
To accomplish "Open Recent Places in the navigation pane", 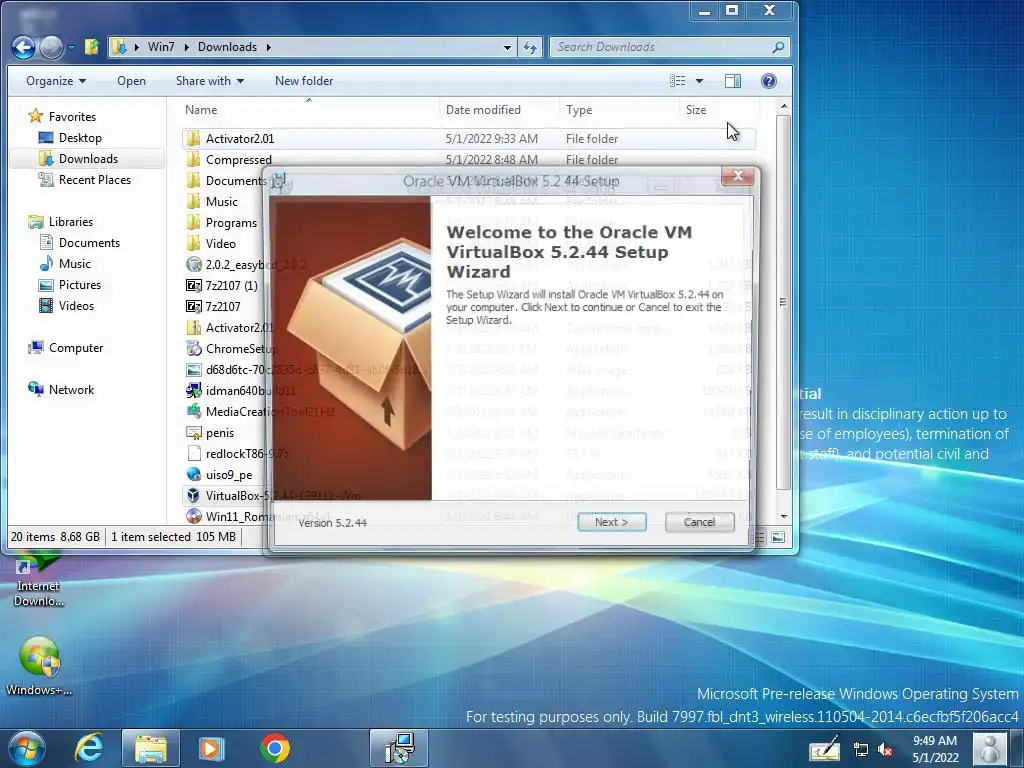I will click(x=94, y=180).
